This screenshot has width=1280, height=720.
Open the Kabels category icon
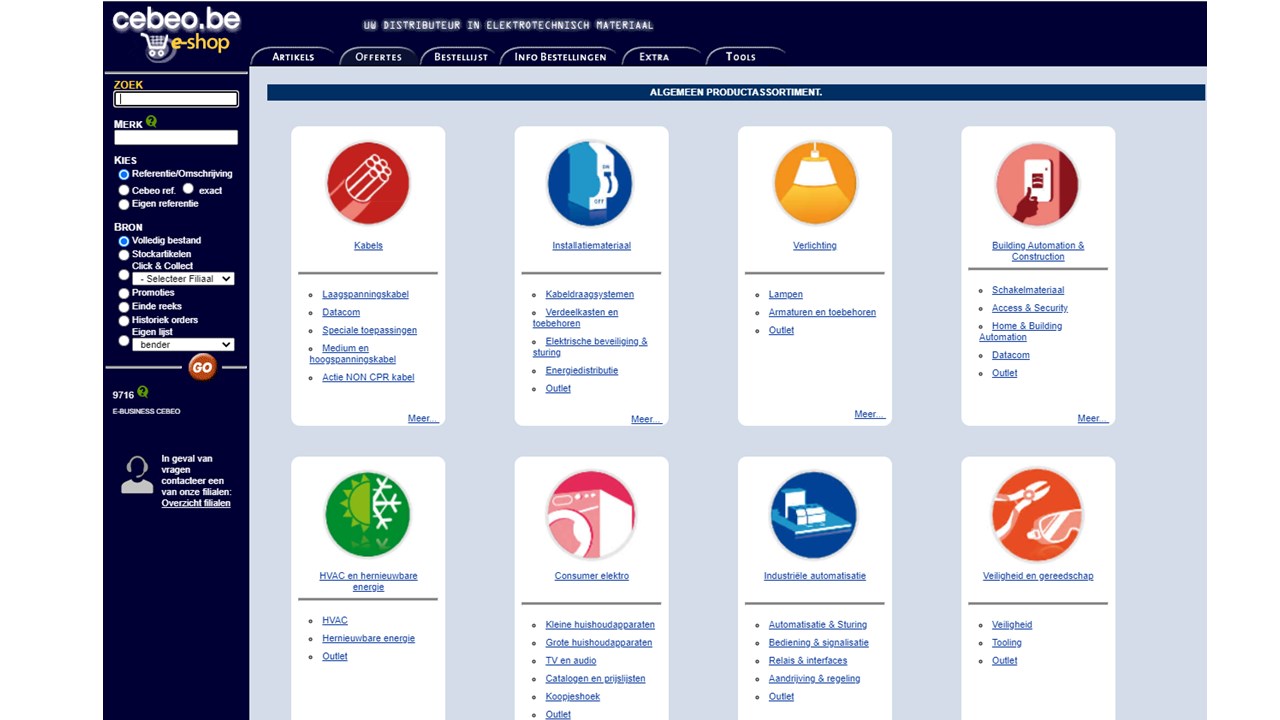tap(368, 183)
